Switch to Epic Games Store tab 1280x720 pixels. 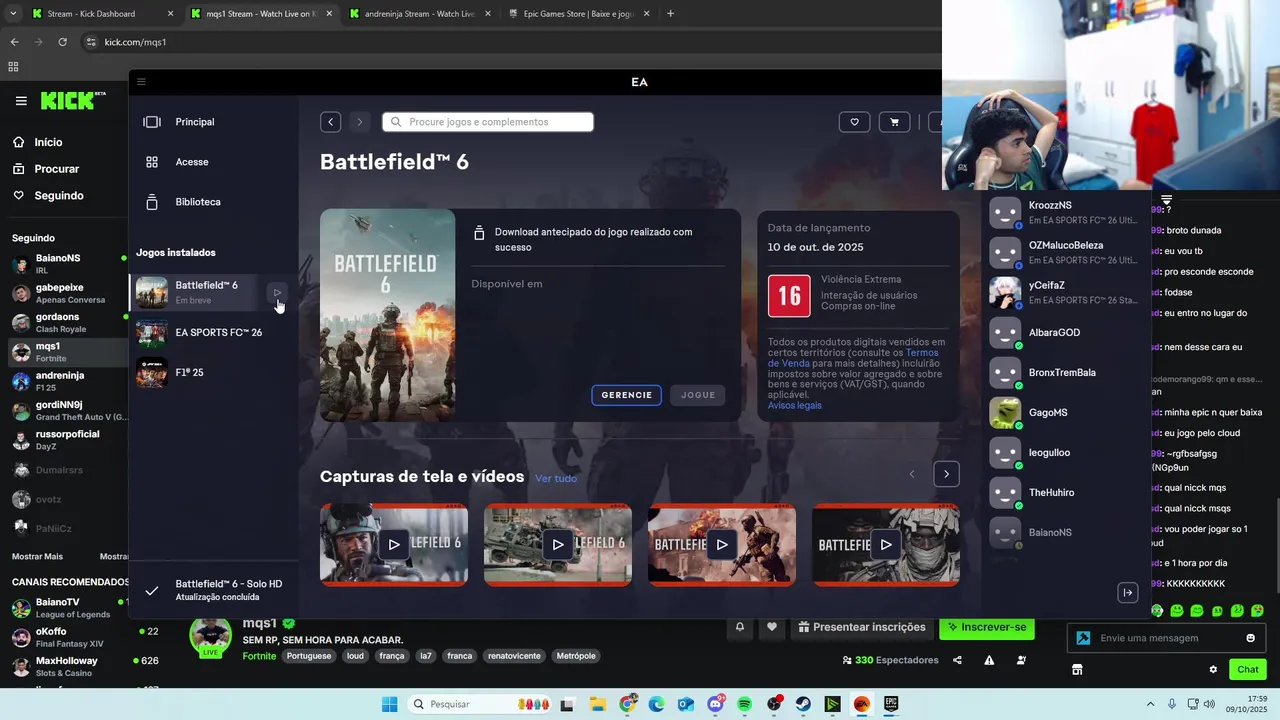[578, 14]
